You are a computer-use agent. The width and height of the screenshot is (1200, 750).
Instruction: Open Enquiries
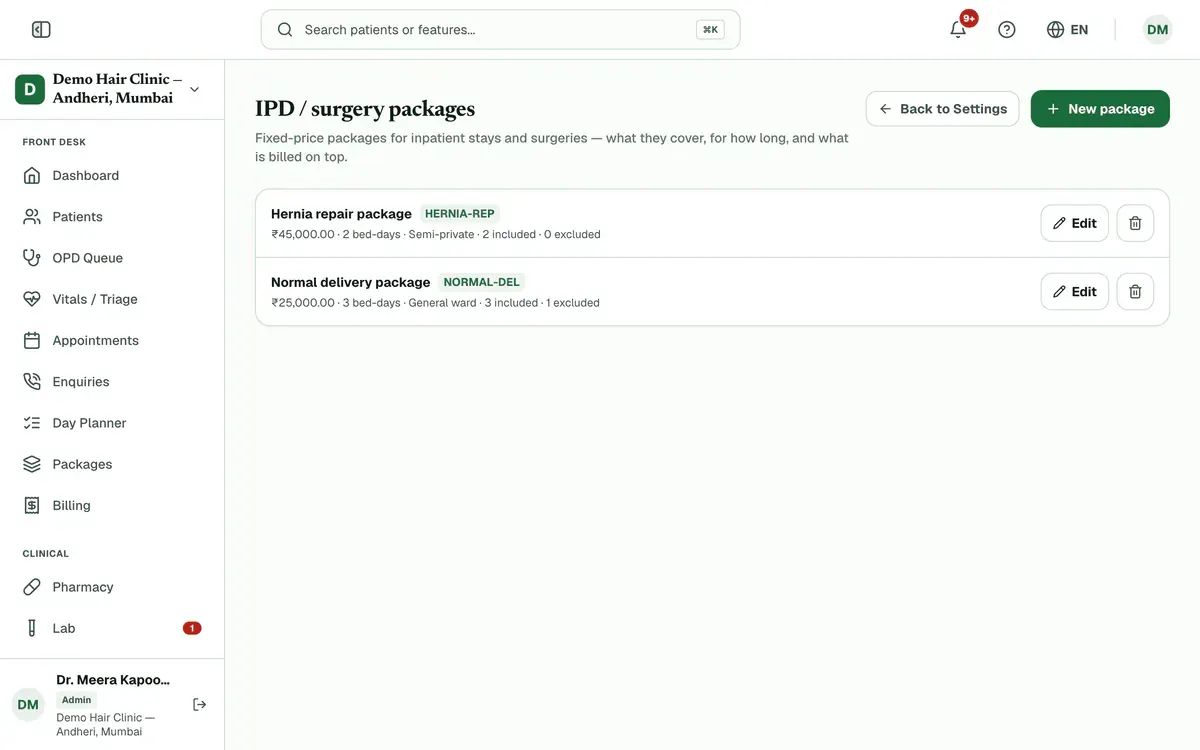pos(112,381)
